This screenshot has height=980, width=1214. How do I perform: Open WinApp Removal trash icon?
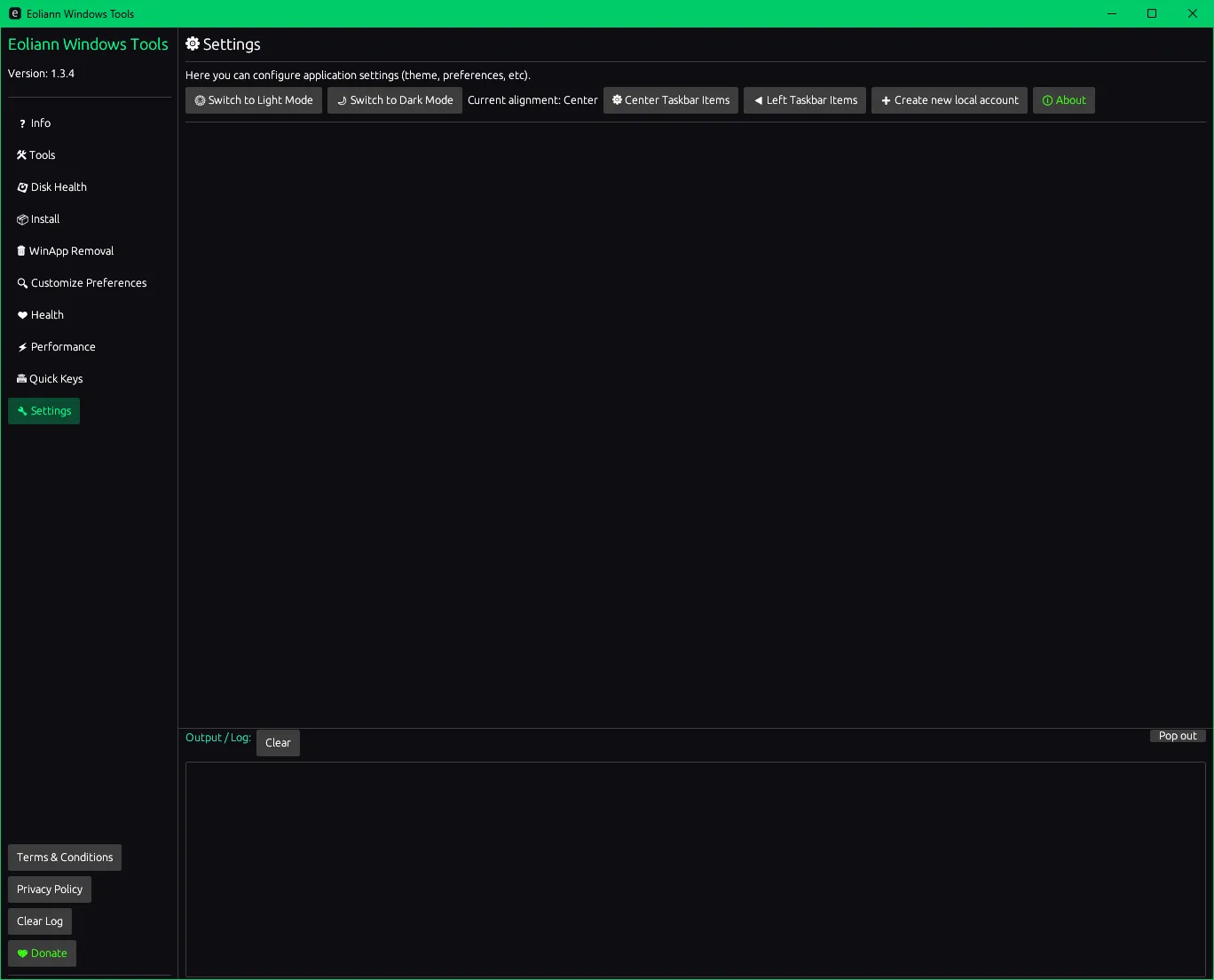21,251
